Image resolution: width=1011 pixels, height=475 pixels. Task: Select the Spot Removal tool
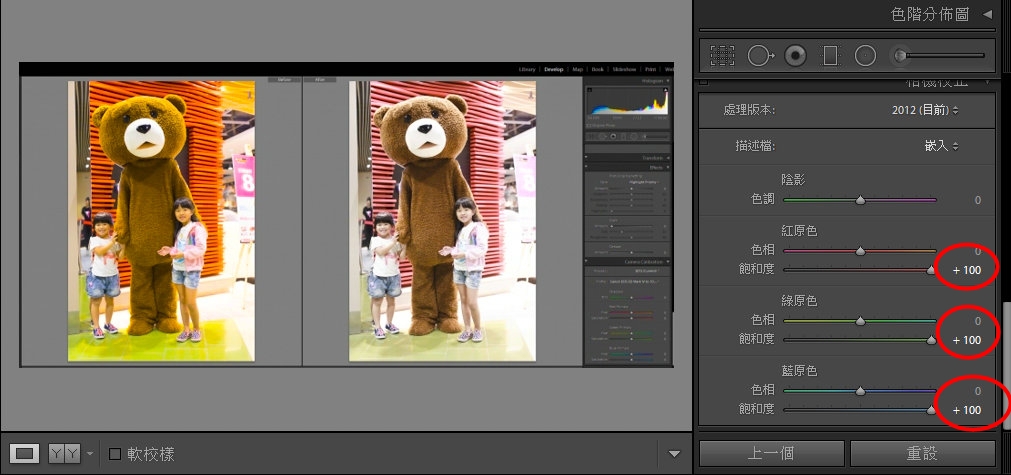(x=761, y=56)
